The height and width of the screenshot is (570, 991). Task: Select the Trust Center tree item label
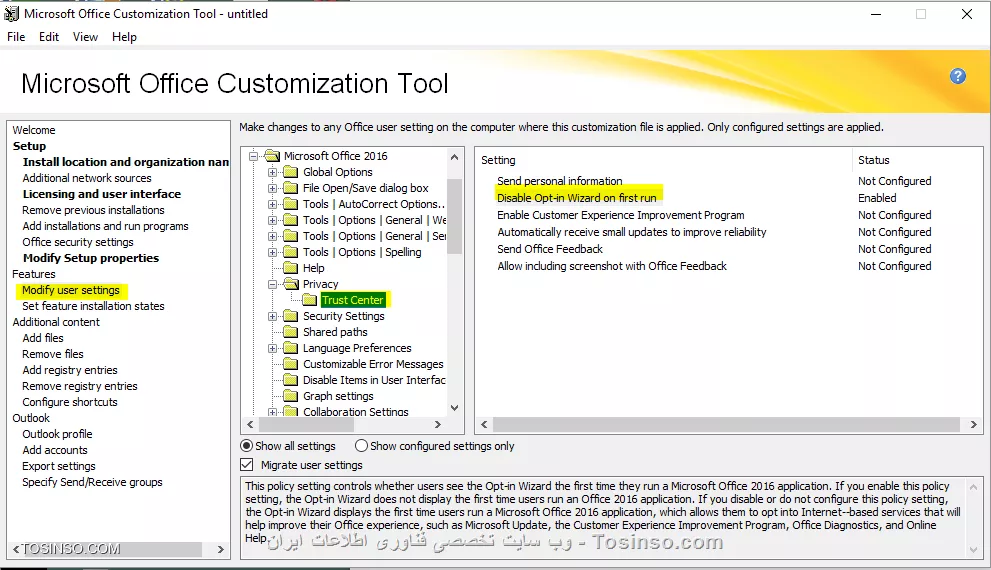click(x=352, y=300)
